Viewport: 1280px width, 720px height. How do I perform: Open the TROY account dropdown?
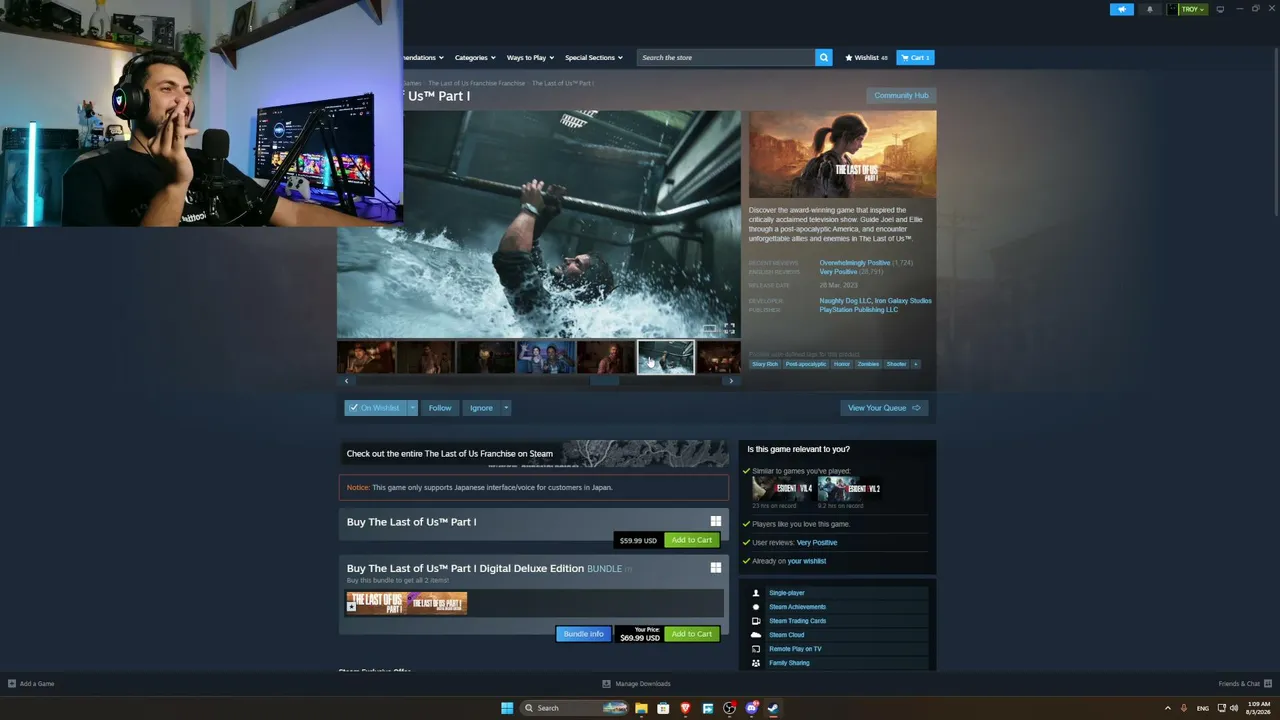coord(1187,9)
